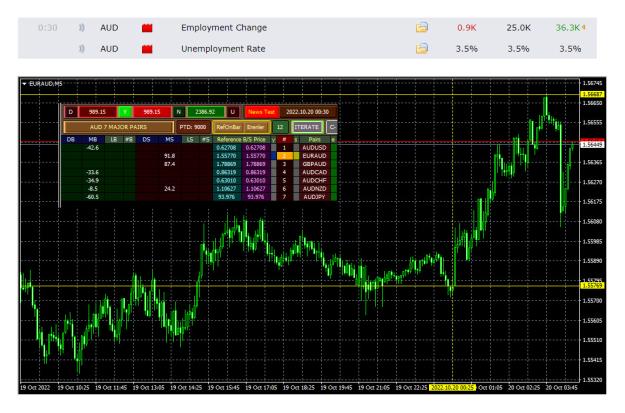Image resolution: width=625 pixels, height=413 pixels.
Task: Click row number 1 cell for AUDUSD
Action: (284, 148)
